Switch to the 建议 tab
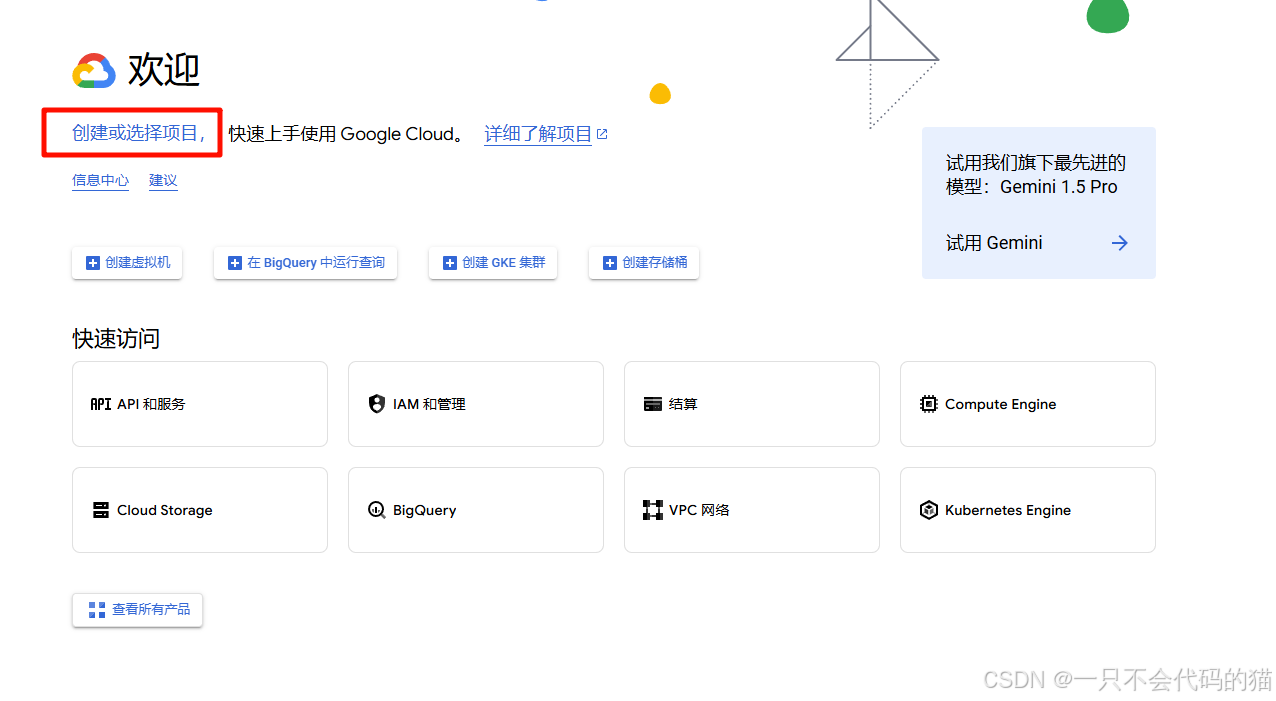This screenshot has height=701, width=1276. pos(163,181)
